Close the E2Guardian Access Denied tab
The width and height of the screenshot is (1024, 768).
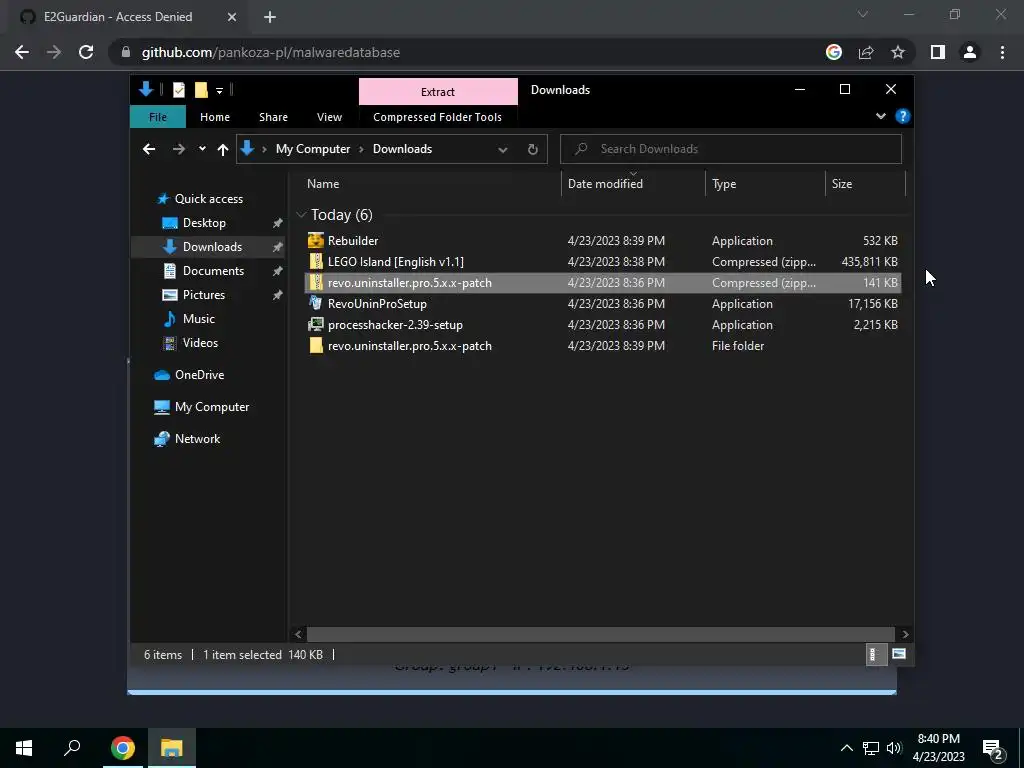click(232, 17)
